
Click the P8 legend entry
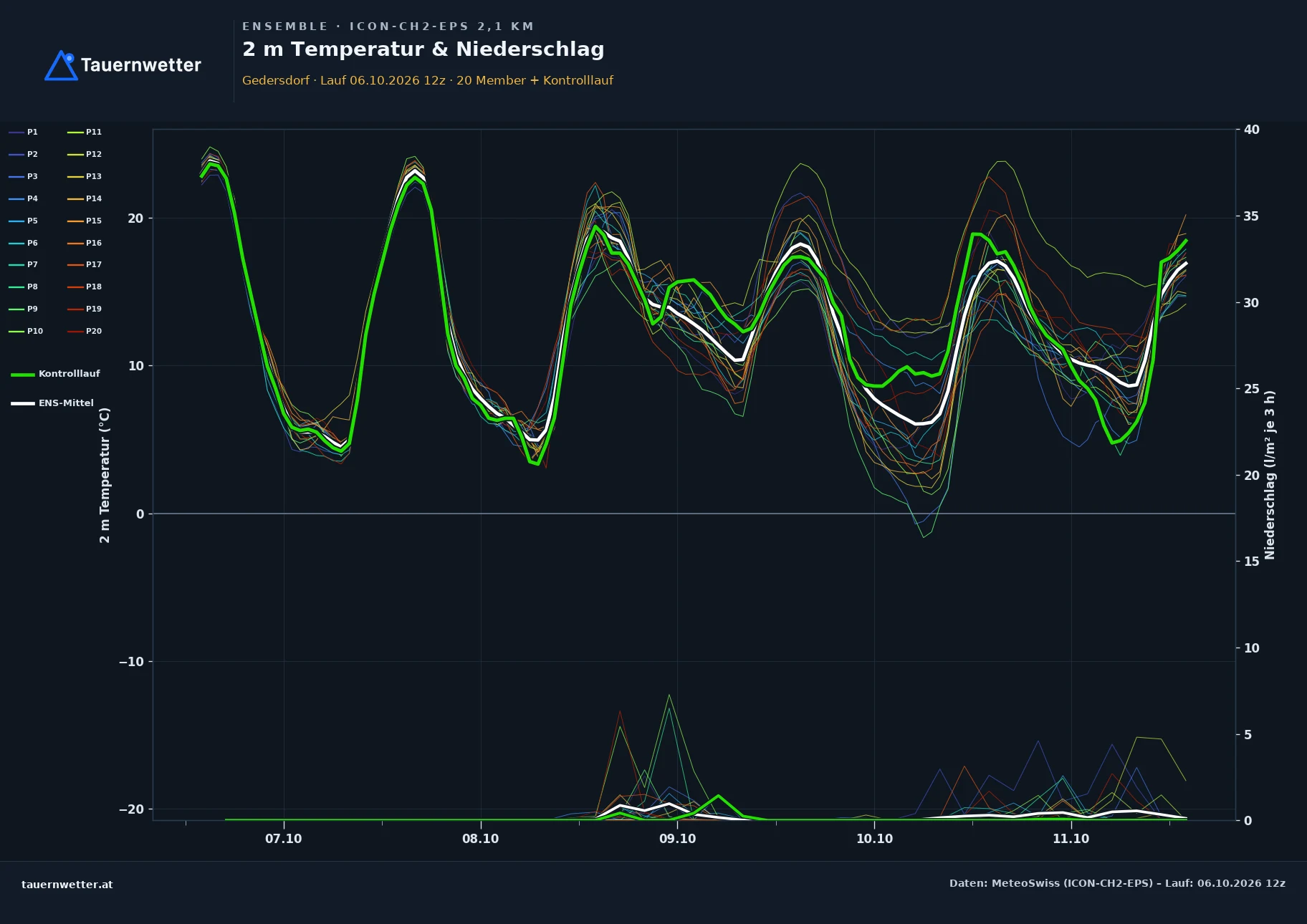coord(24,287)
